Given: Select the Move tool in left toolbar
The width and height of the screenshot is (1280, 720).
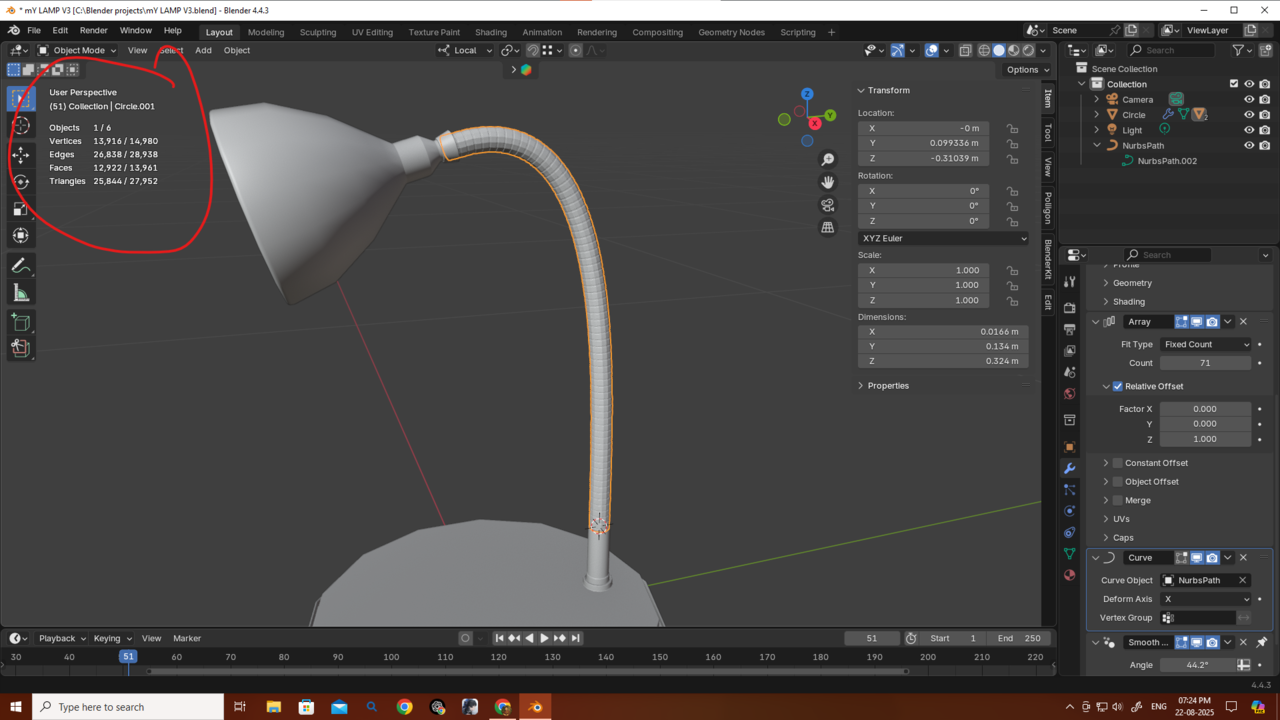Looking at the screenshot, I should point(20,155).
